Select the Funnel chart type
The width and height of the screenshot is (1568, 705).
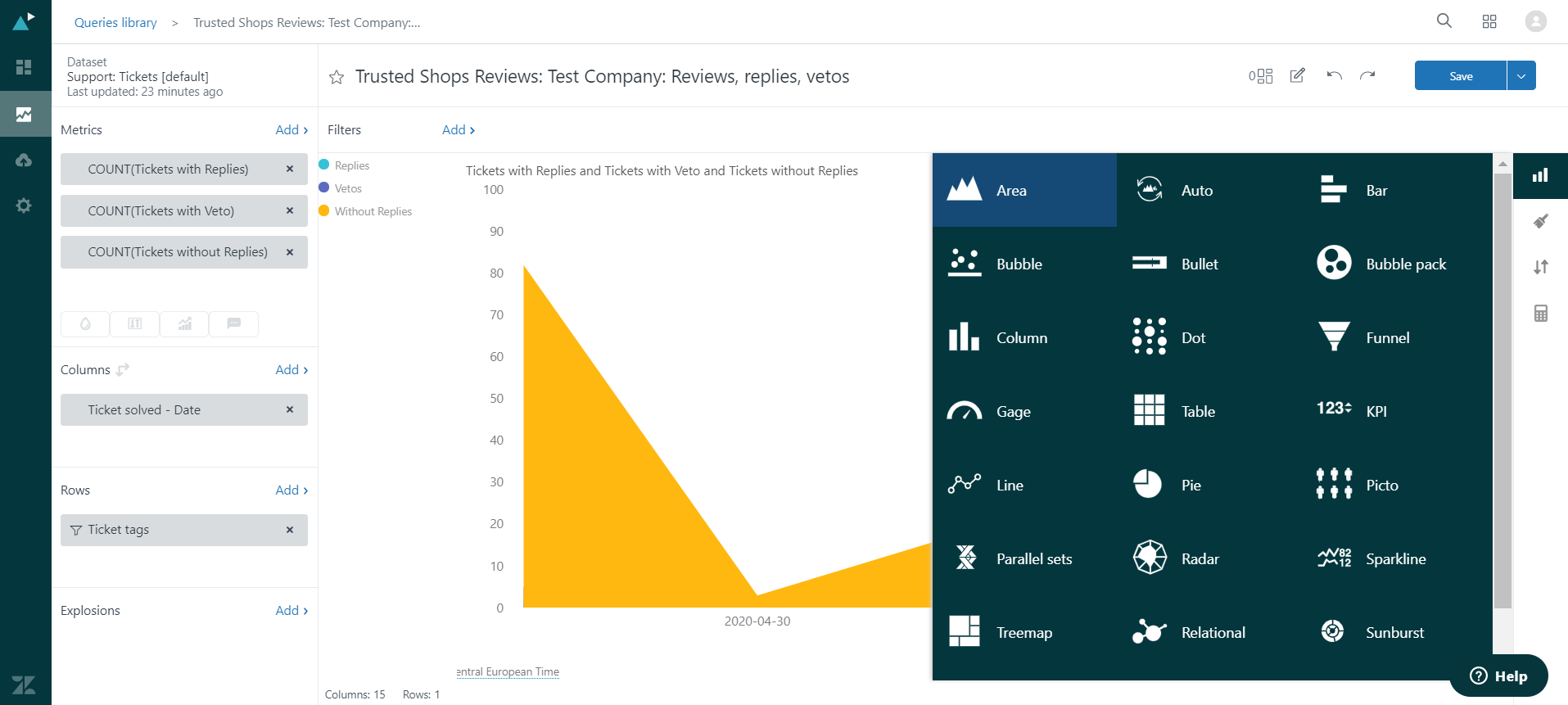(x=1394, y=337)
